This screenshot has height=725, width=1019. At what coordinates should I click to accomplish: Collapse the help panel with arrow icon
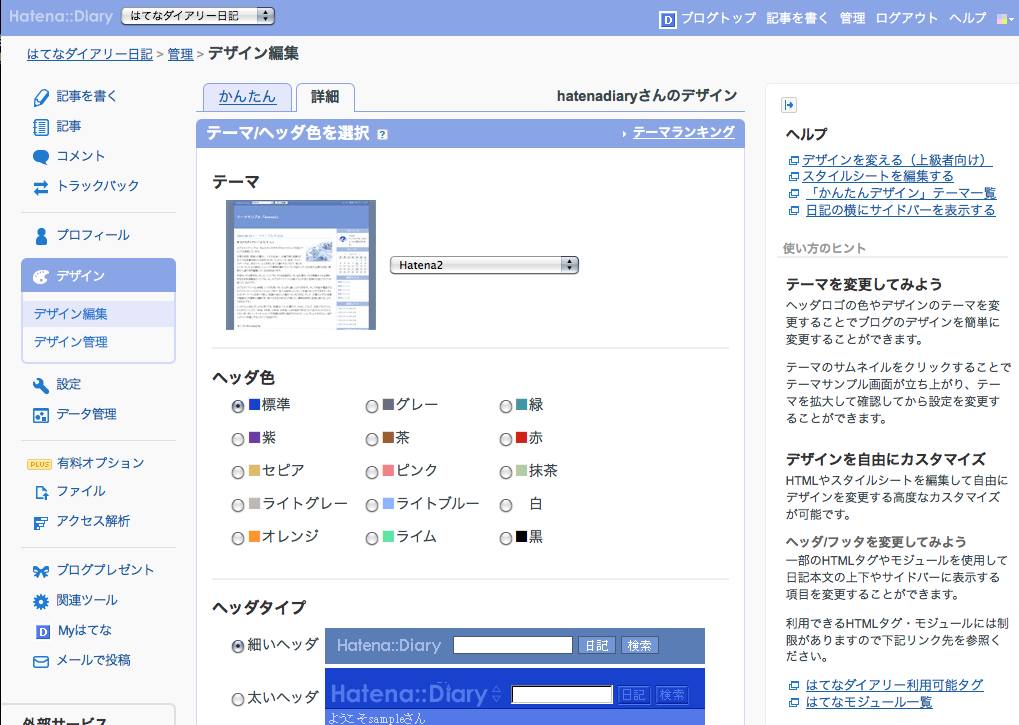(788, 105)
